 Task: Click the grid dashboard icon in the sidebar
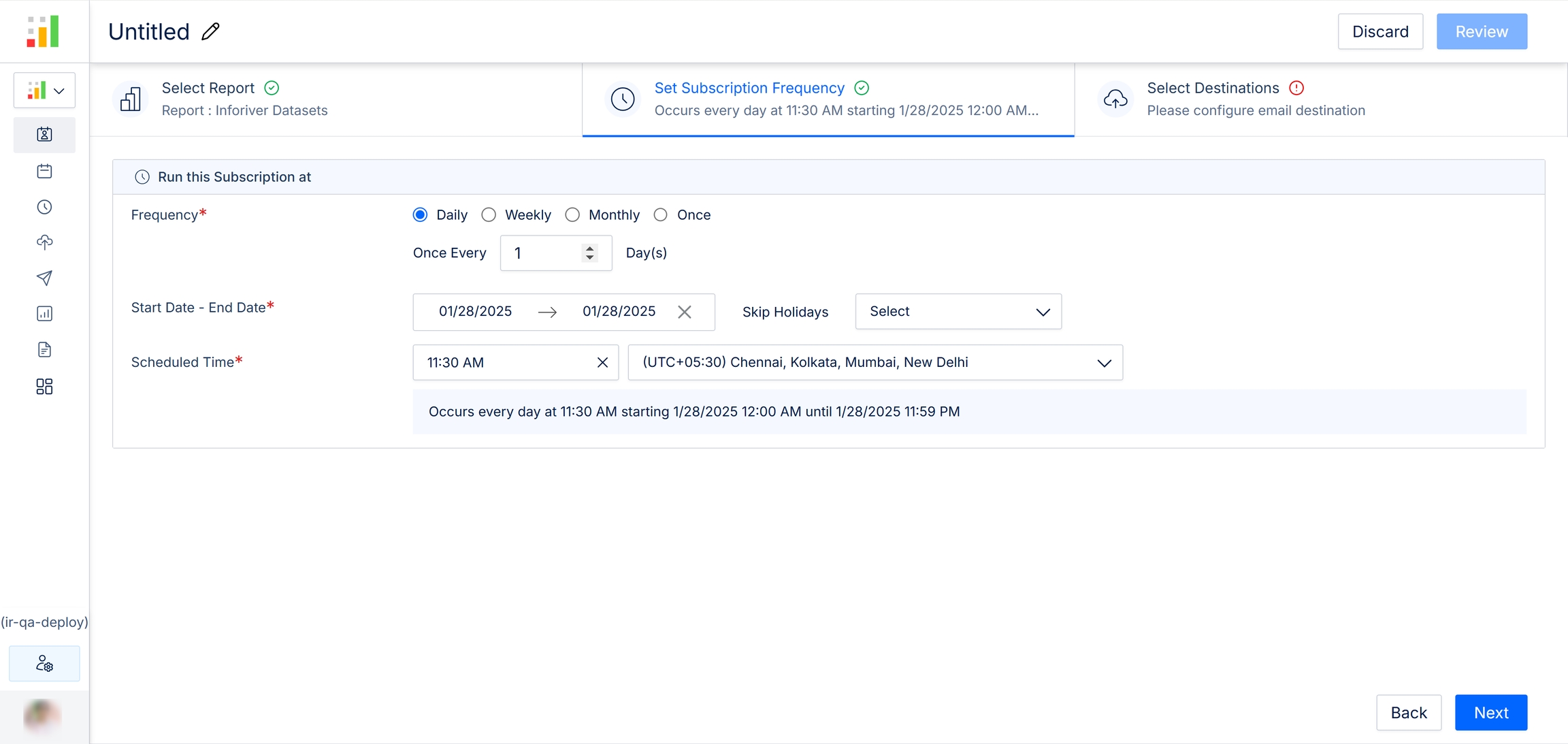(x=44, y=387)
